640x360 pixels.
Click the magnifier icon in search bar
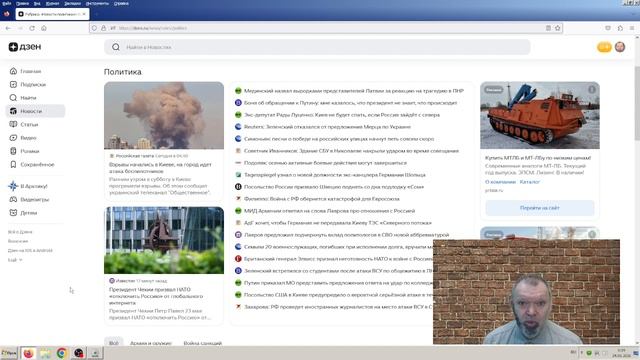point(116,47)
